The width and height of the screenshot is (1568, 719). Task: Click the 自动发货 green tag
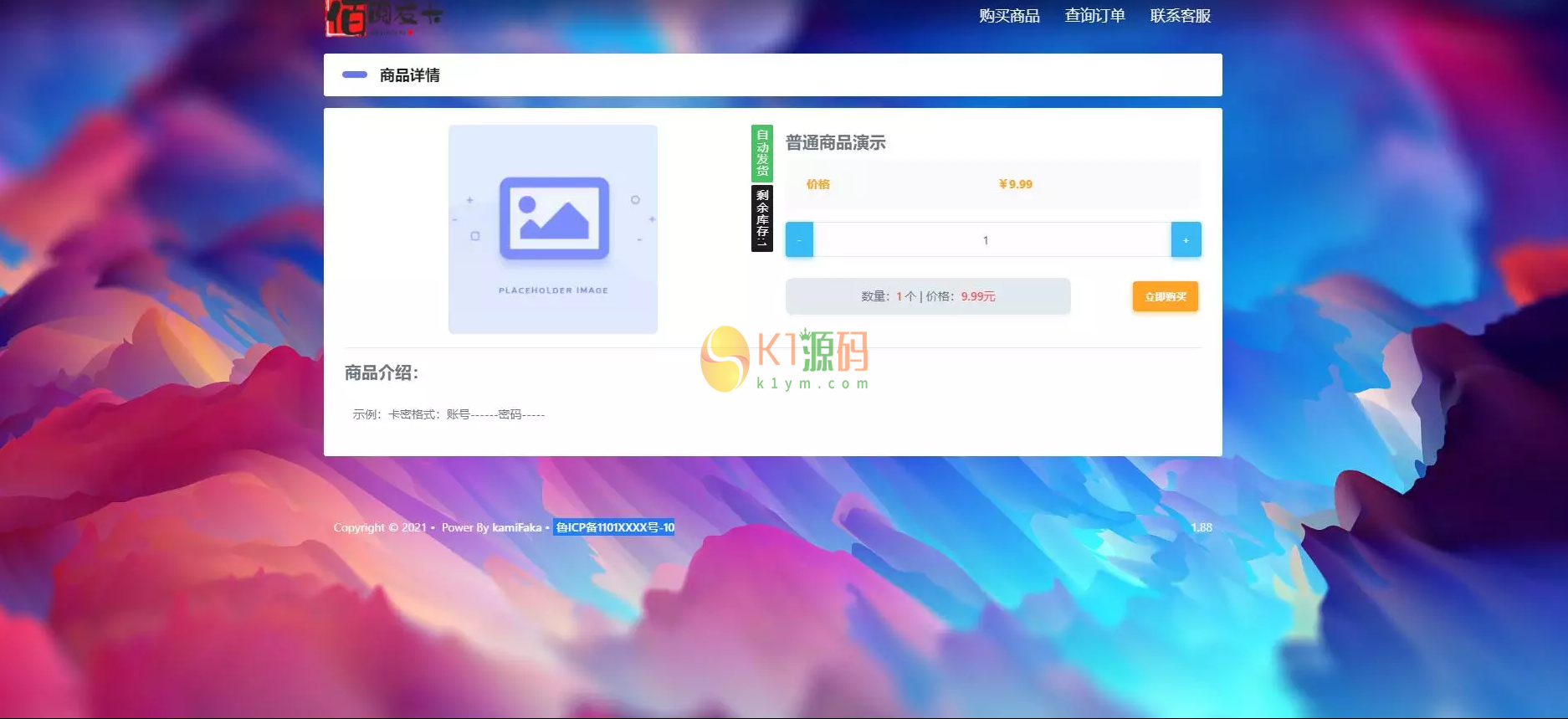point(762,153)
